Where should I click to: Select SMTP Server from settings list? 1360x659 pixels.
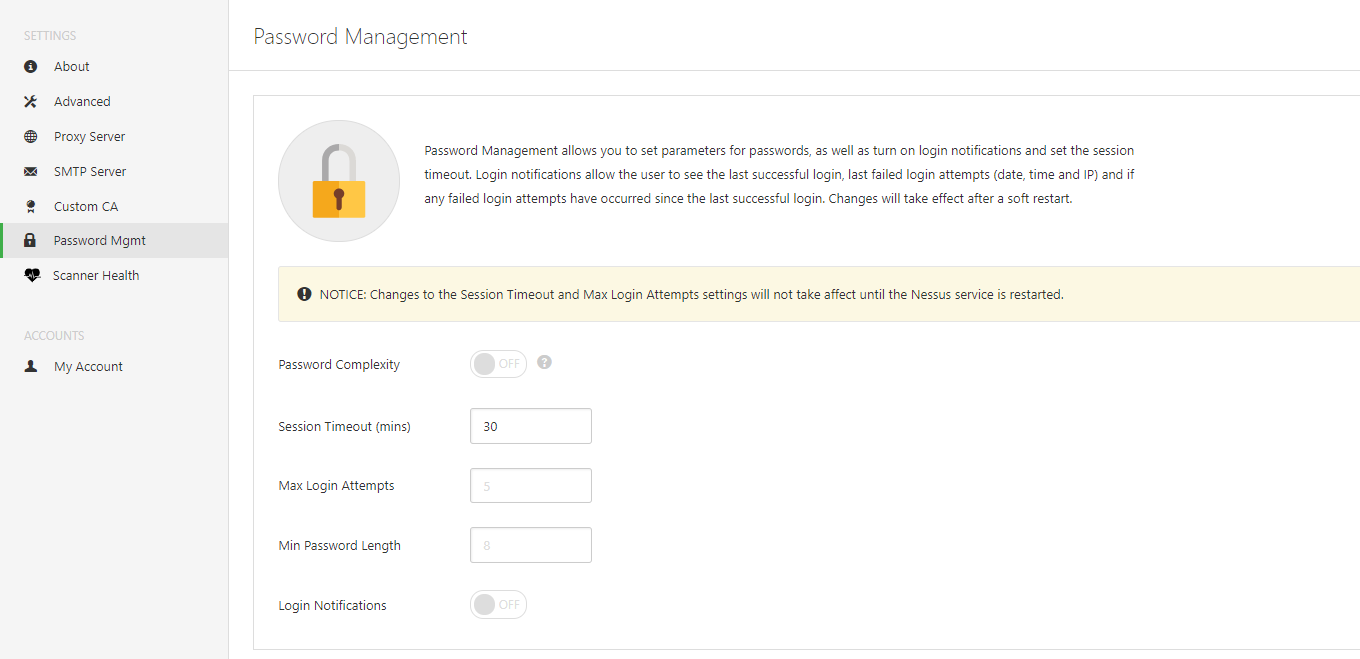pyautogui.click(x=90, y=171)
